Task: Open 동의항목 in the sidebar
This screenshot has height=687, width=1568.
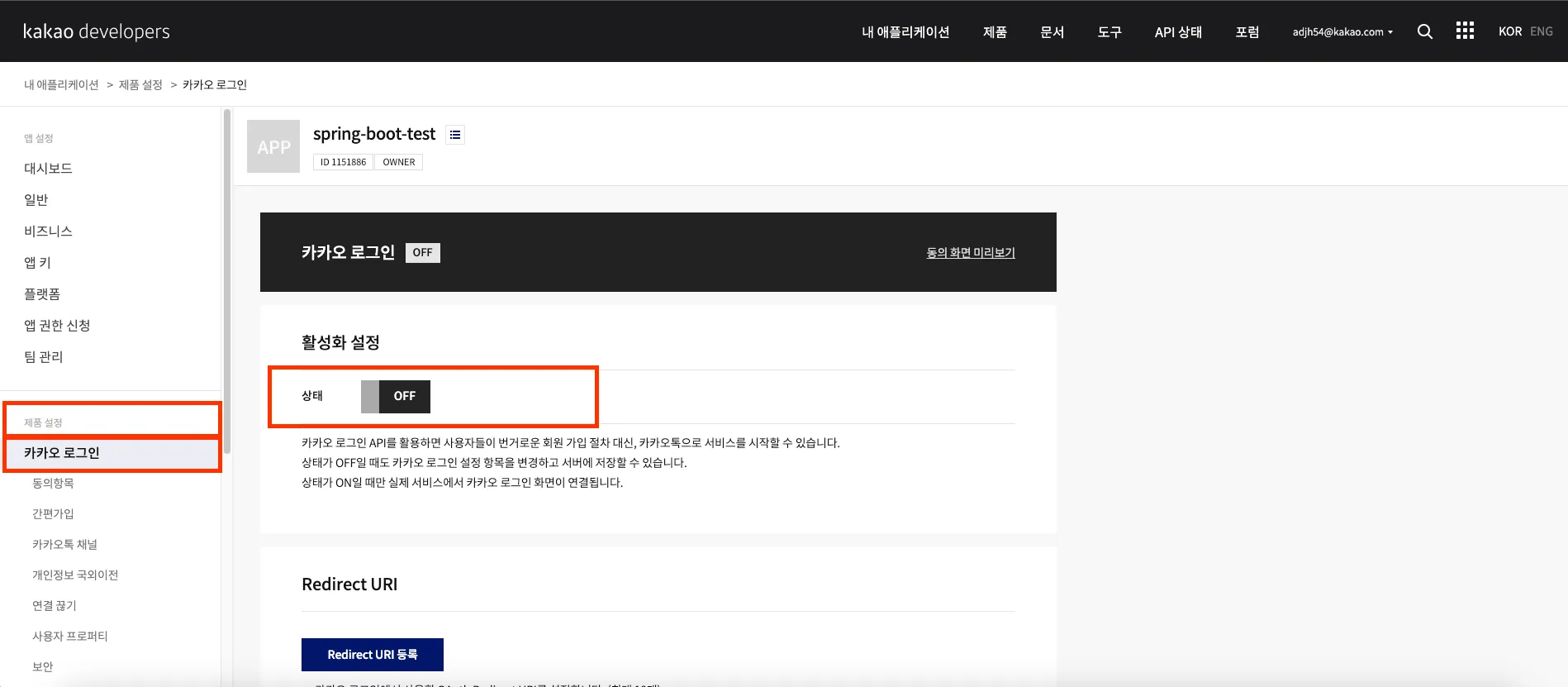Action: point(53,483)
